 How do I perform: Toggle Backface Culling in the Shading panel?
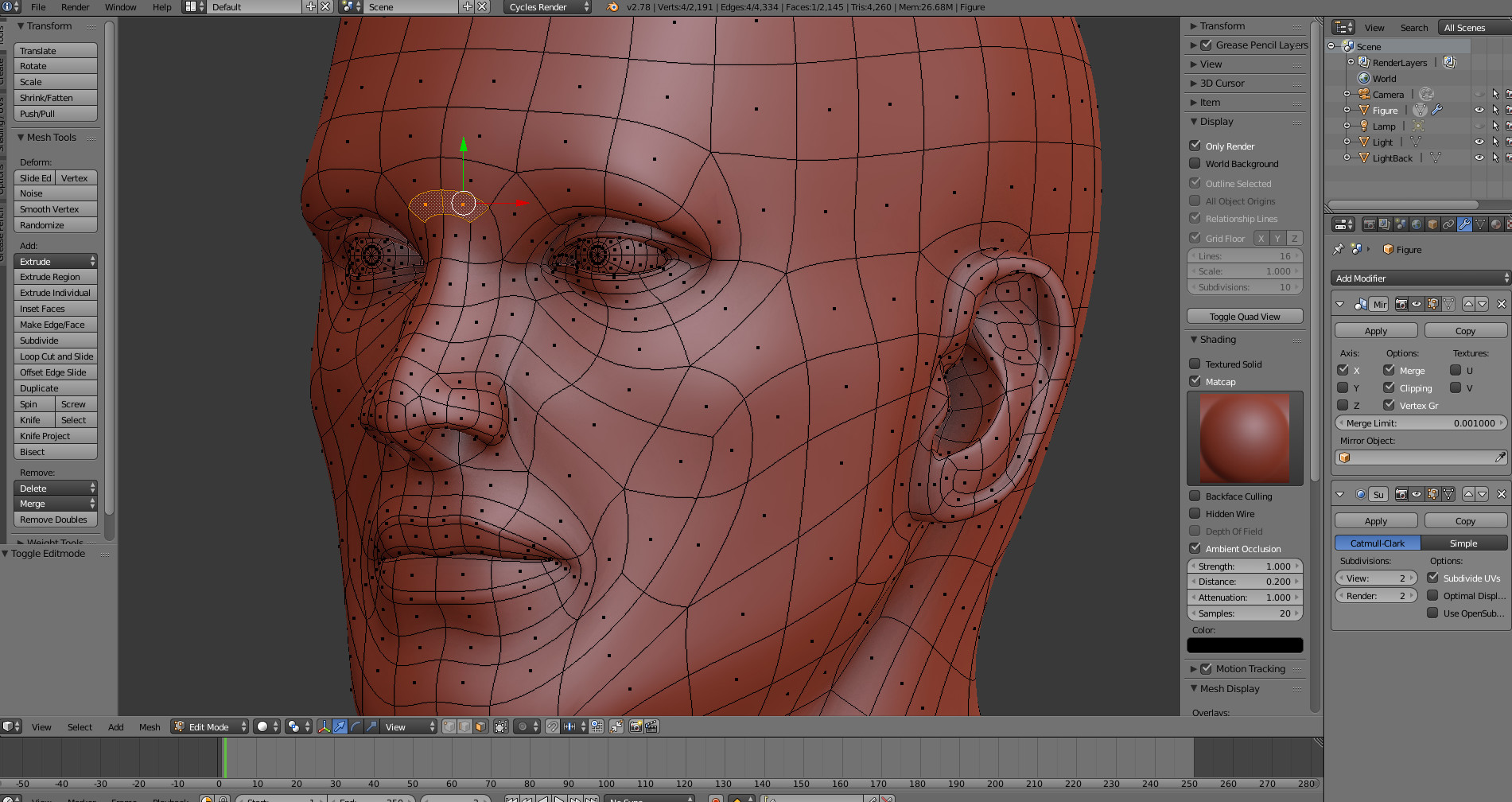coord(1195,496)
